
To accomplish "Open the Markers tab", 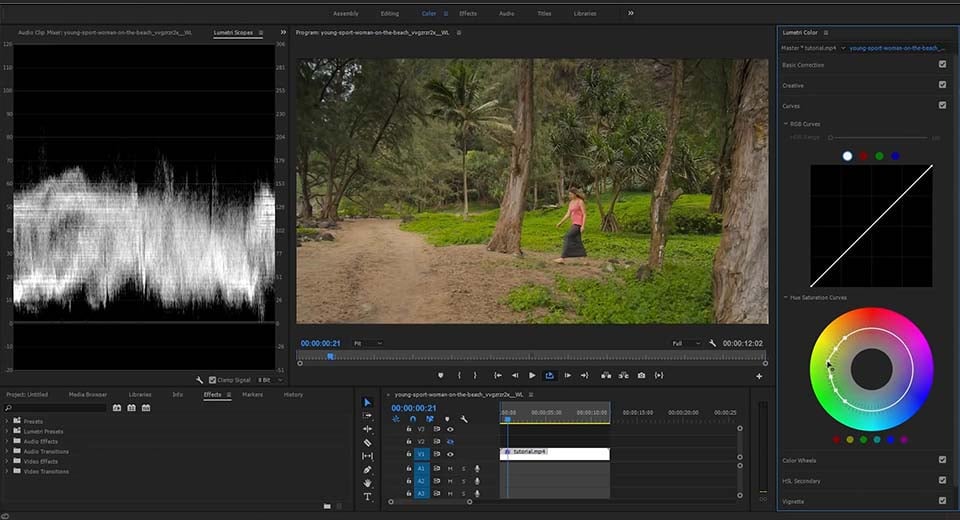I will click(252, 394).
